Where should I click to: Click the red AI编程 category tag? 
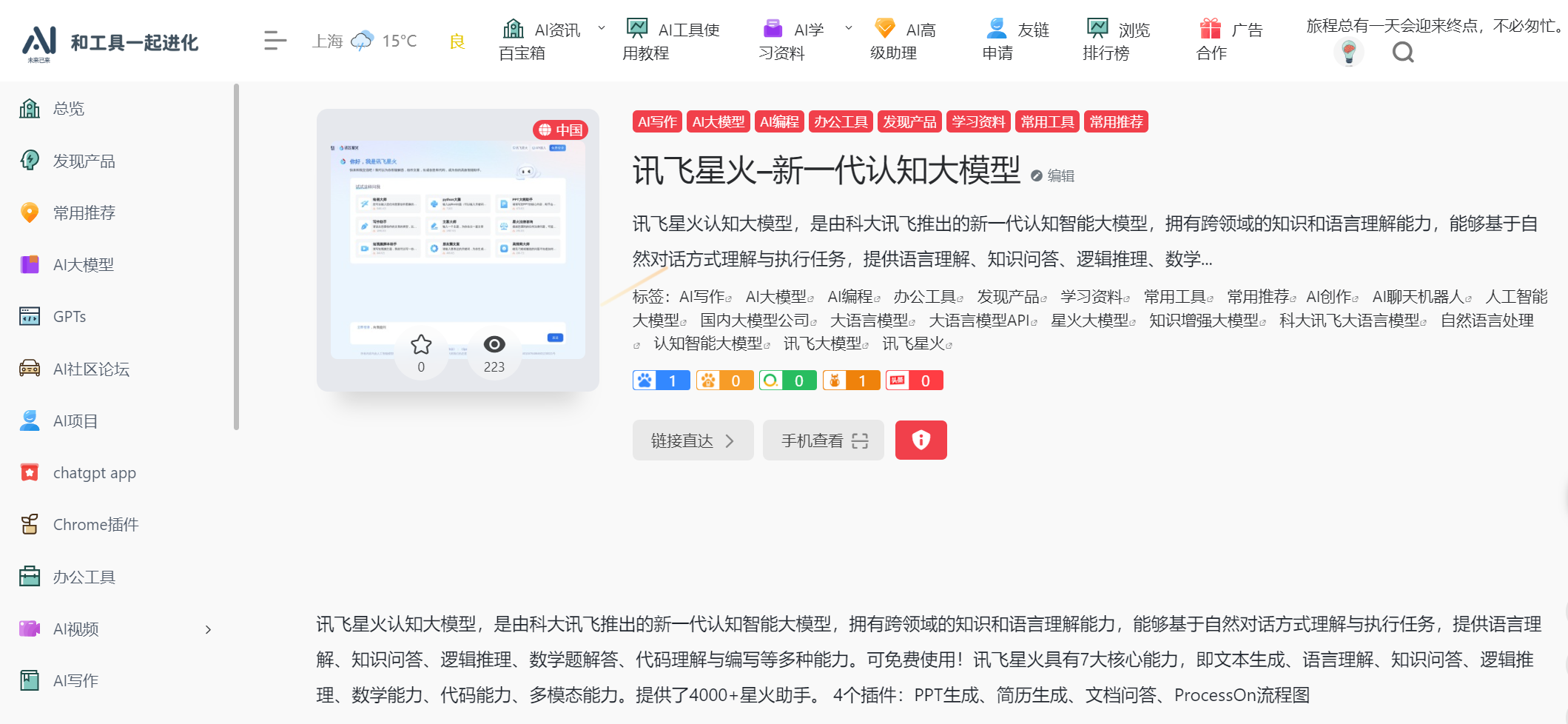click(779, 121)
